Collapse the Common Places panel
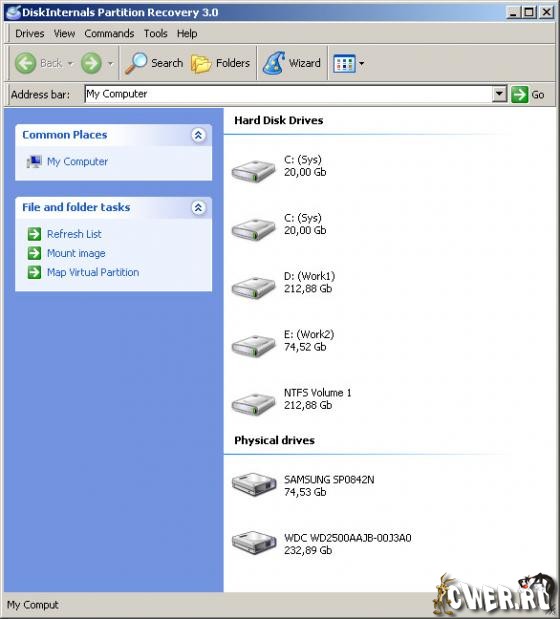The width and height of the screenshot is (560, 619). 199,135
